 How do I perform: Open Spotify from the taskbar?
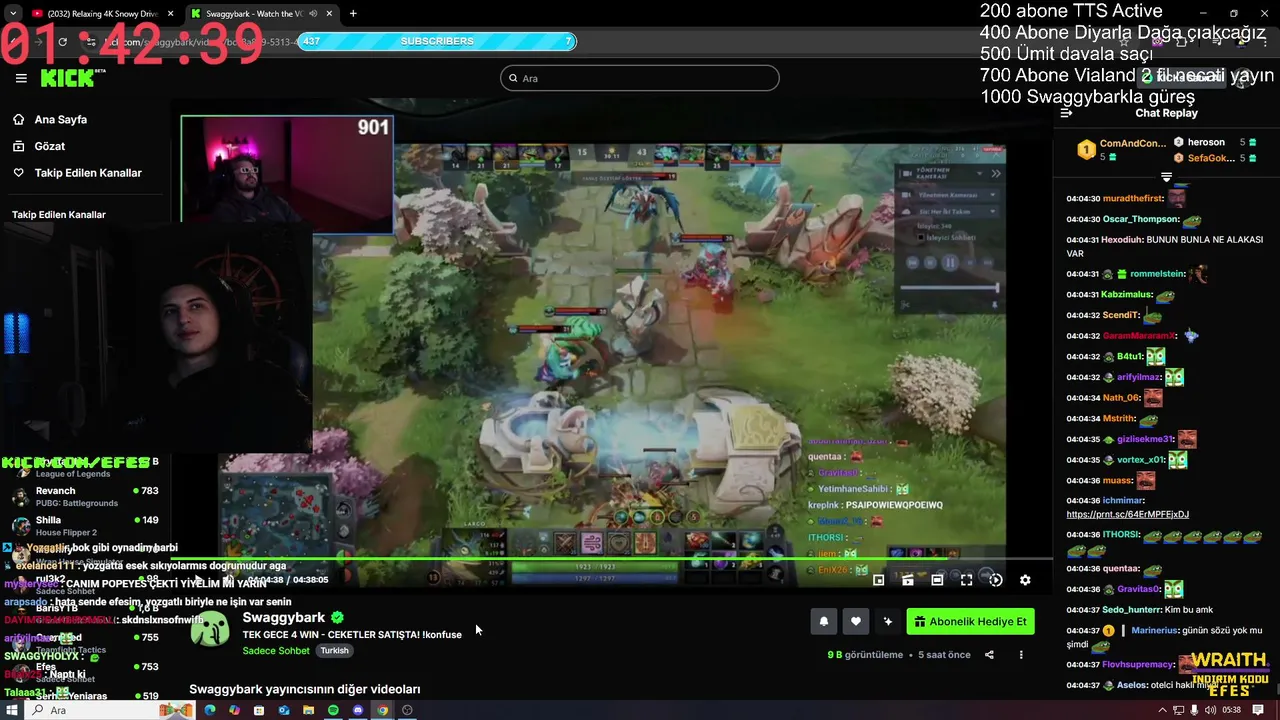click(333, 710)
